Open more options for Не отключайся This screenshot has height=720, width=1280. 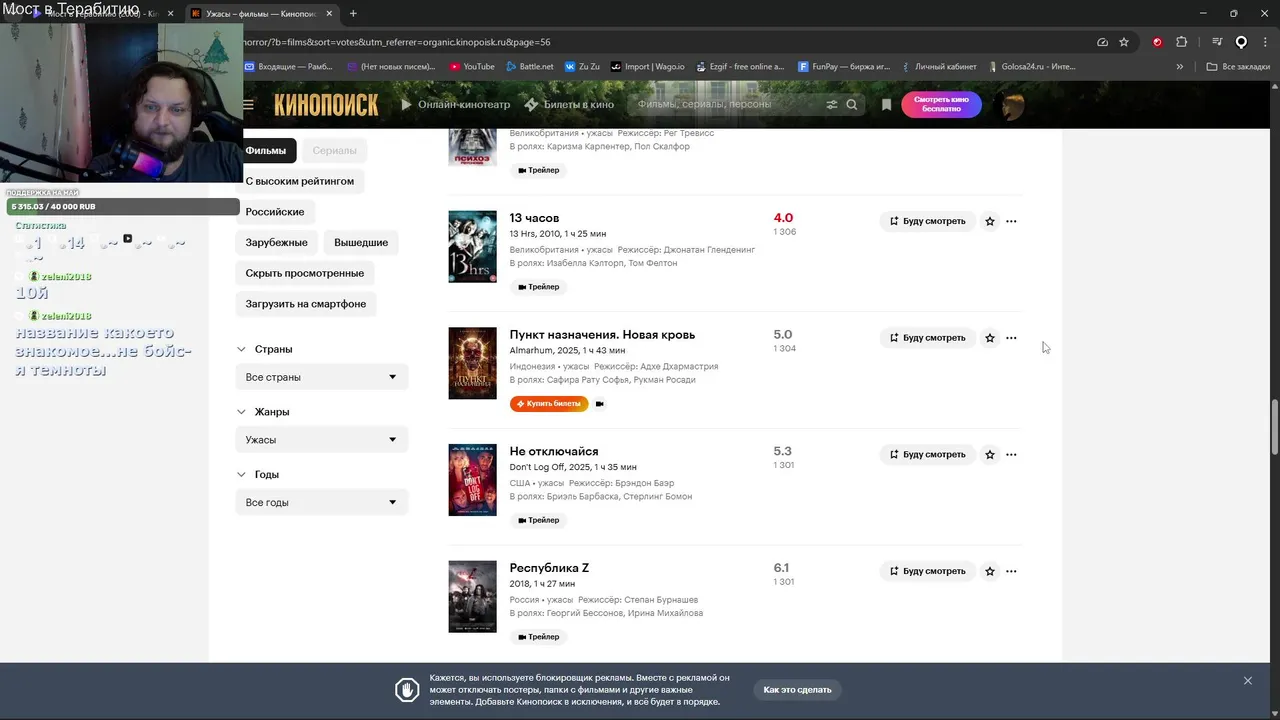tap(1011, 455)
